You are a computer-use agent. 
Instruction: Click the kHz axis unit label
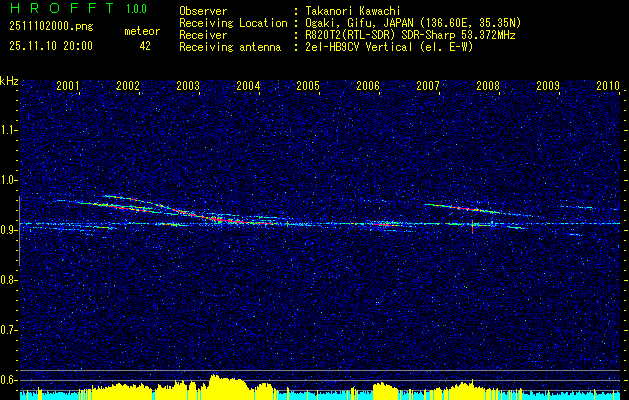(9, 81)
